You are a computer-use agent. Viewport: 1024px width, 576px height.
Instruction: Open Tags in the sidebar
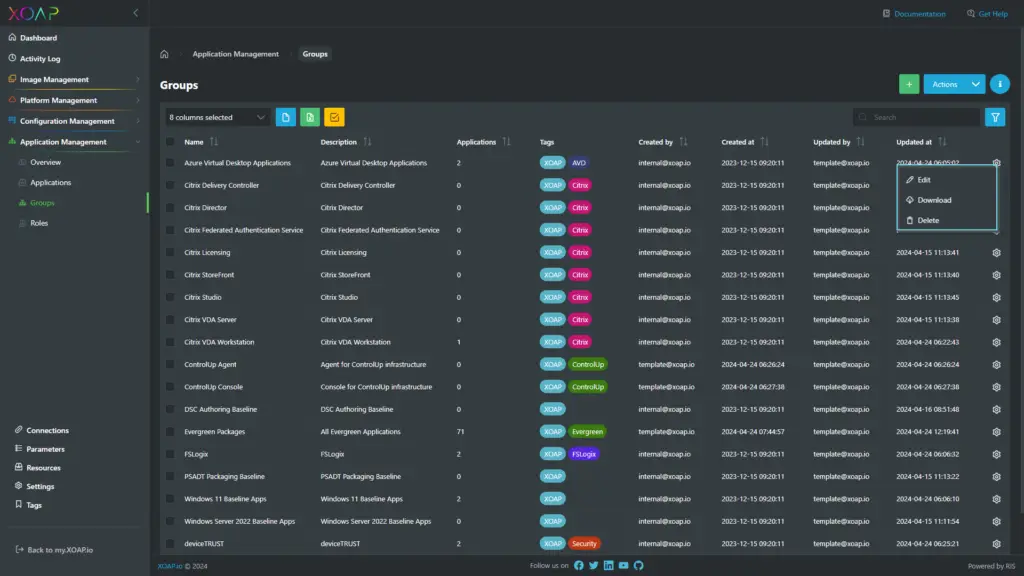[34, 505]
